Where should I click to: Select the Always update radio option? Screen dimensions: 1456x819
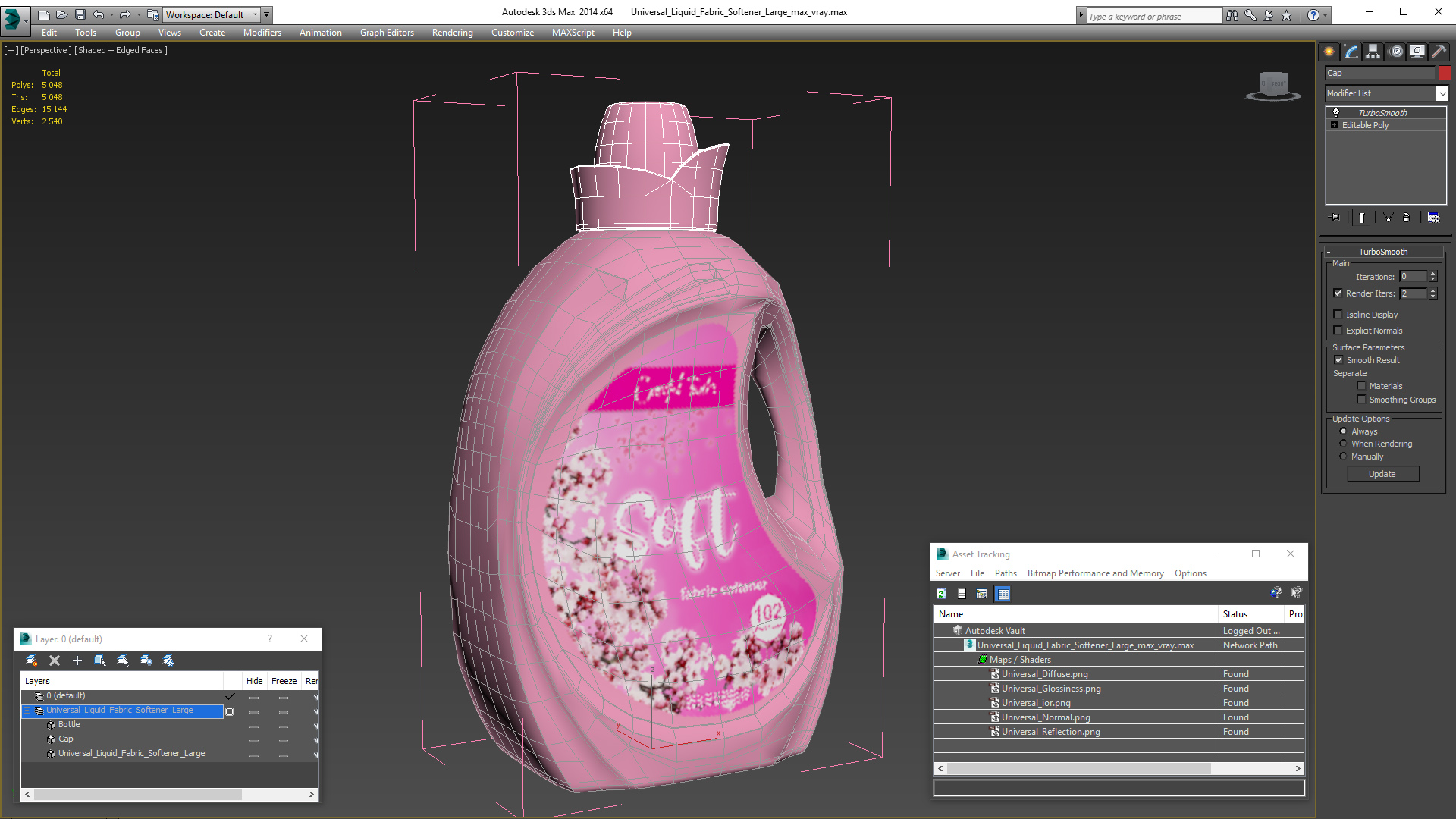[x=1343, y=431]
